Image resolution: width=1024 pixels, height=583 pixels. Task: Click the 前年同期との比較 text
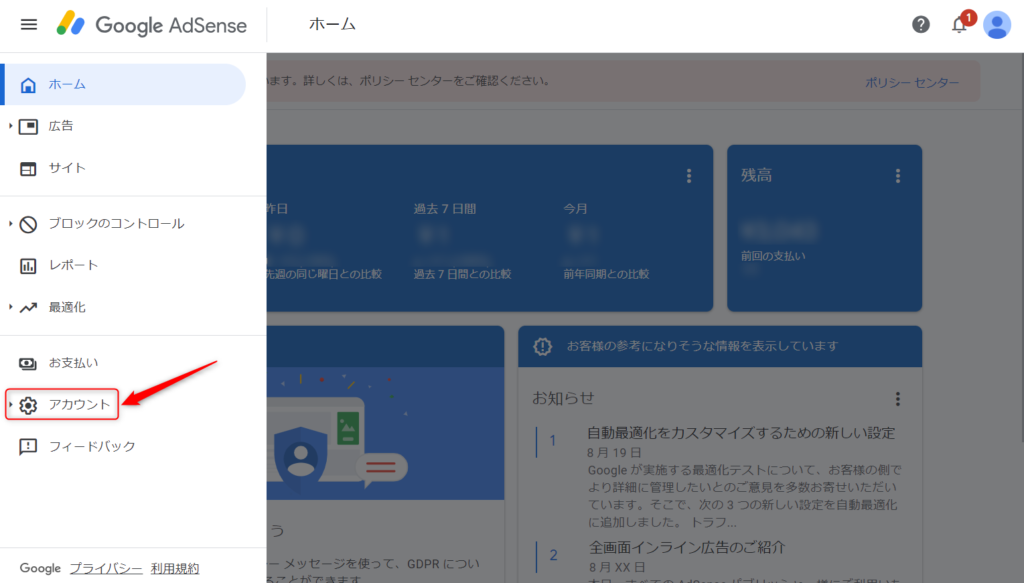(x=606, y=274)
